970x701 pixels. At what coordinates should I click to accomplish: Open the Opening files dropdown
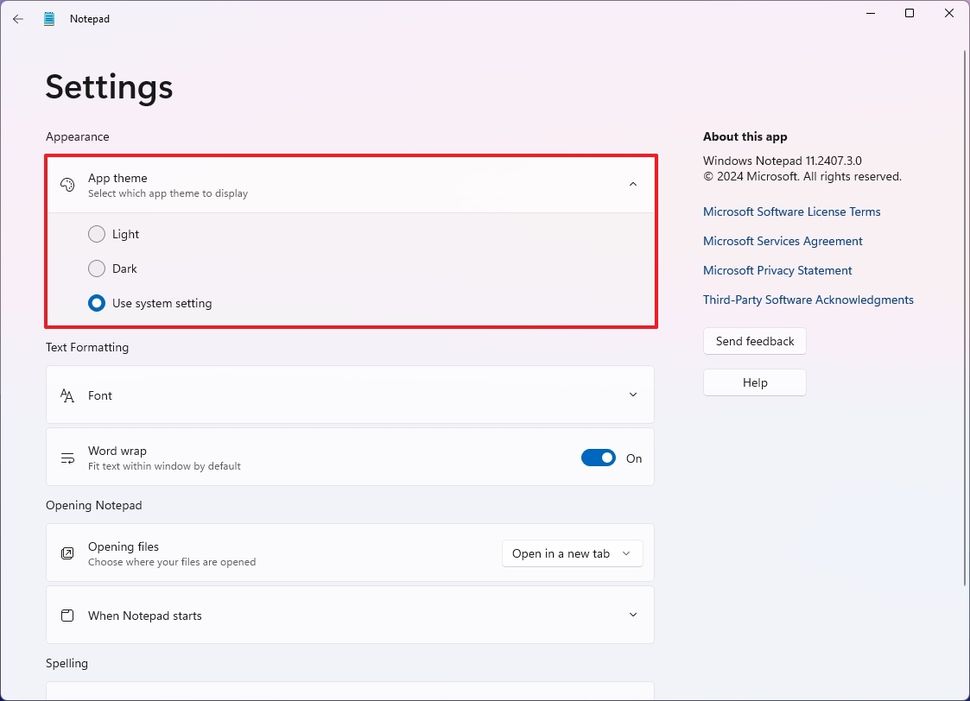pos(571,553)
